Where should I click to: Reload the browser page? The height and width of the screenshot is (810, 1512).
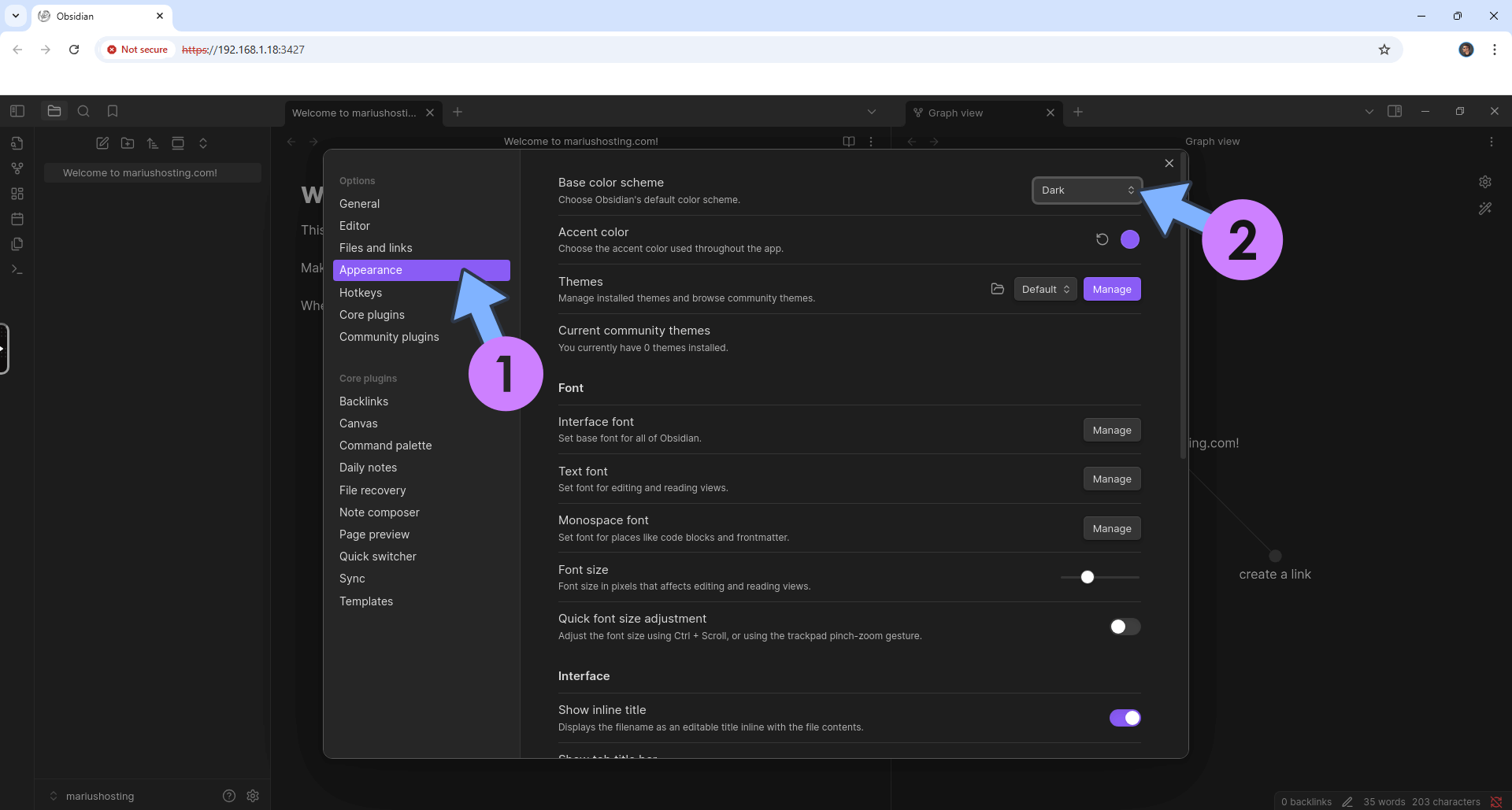point(74,50)
